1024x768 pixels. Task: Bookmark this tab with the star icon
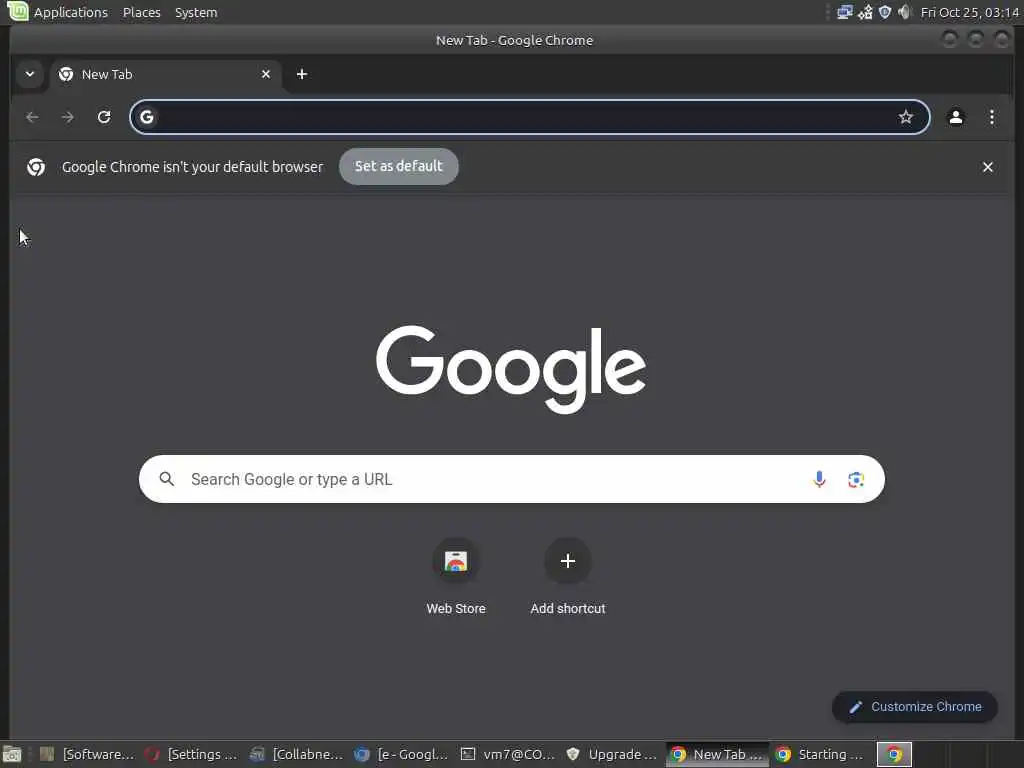(905, 118)
